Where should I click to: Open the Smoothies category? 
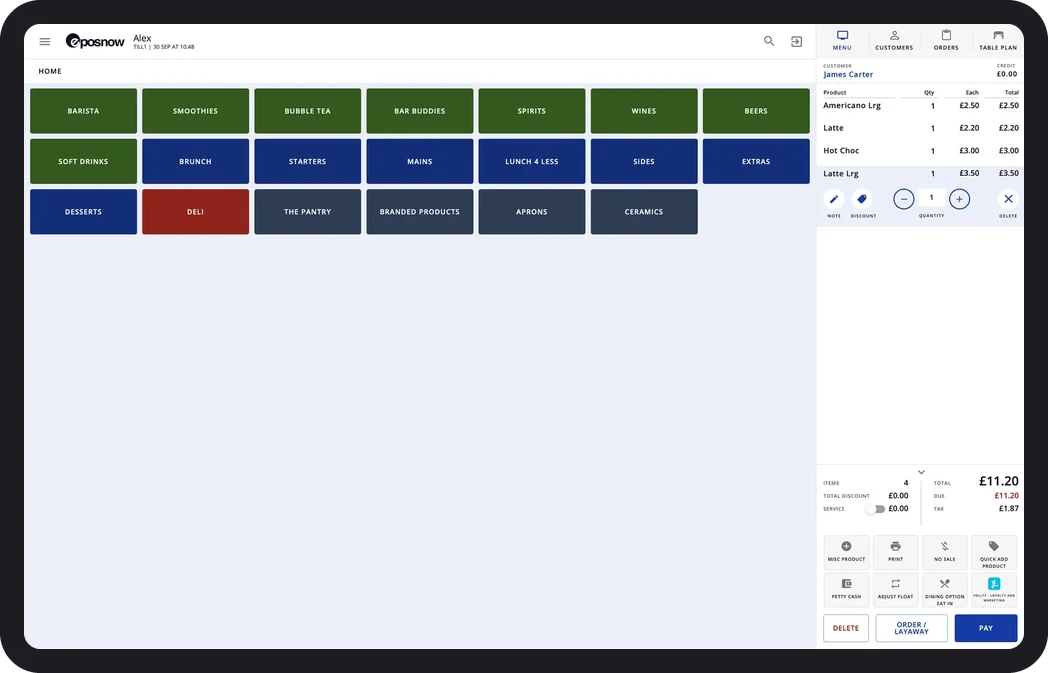[x=195, y=111]
